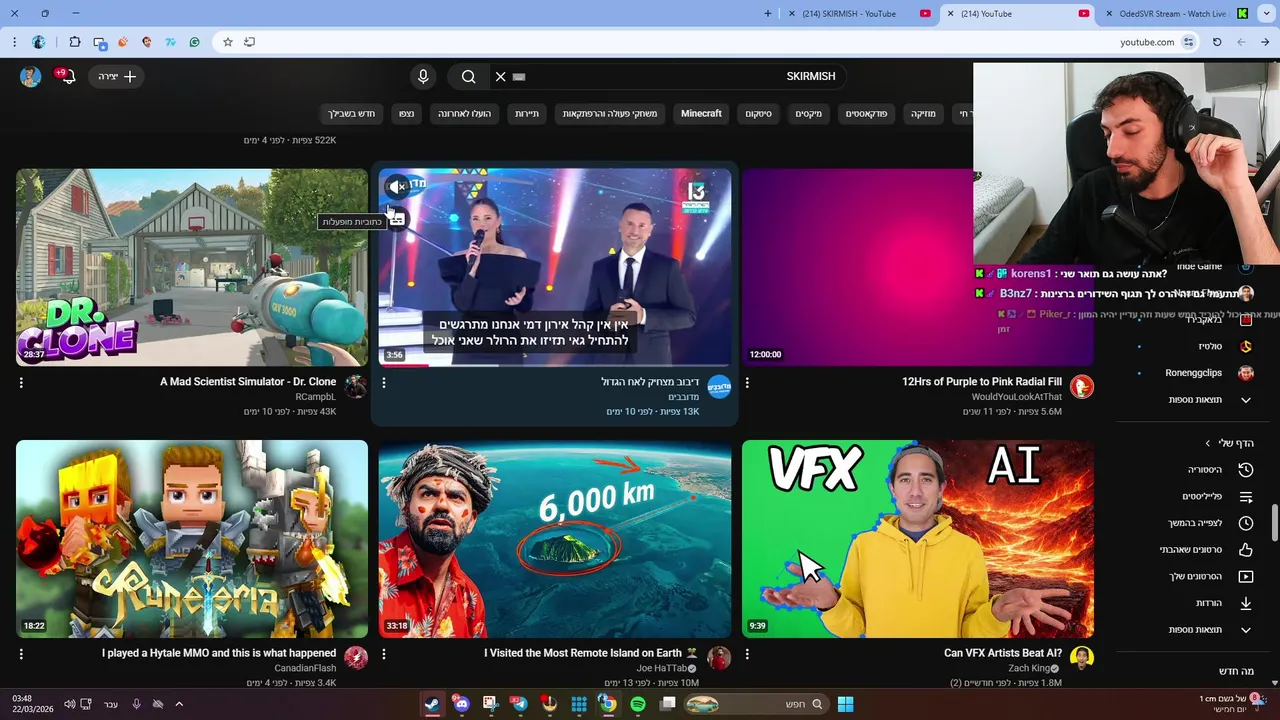Select the תיירות filter chip
Viewport: 1280px width, 720px height.
point(527,114)
